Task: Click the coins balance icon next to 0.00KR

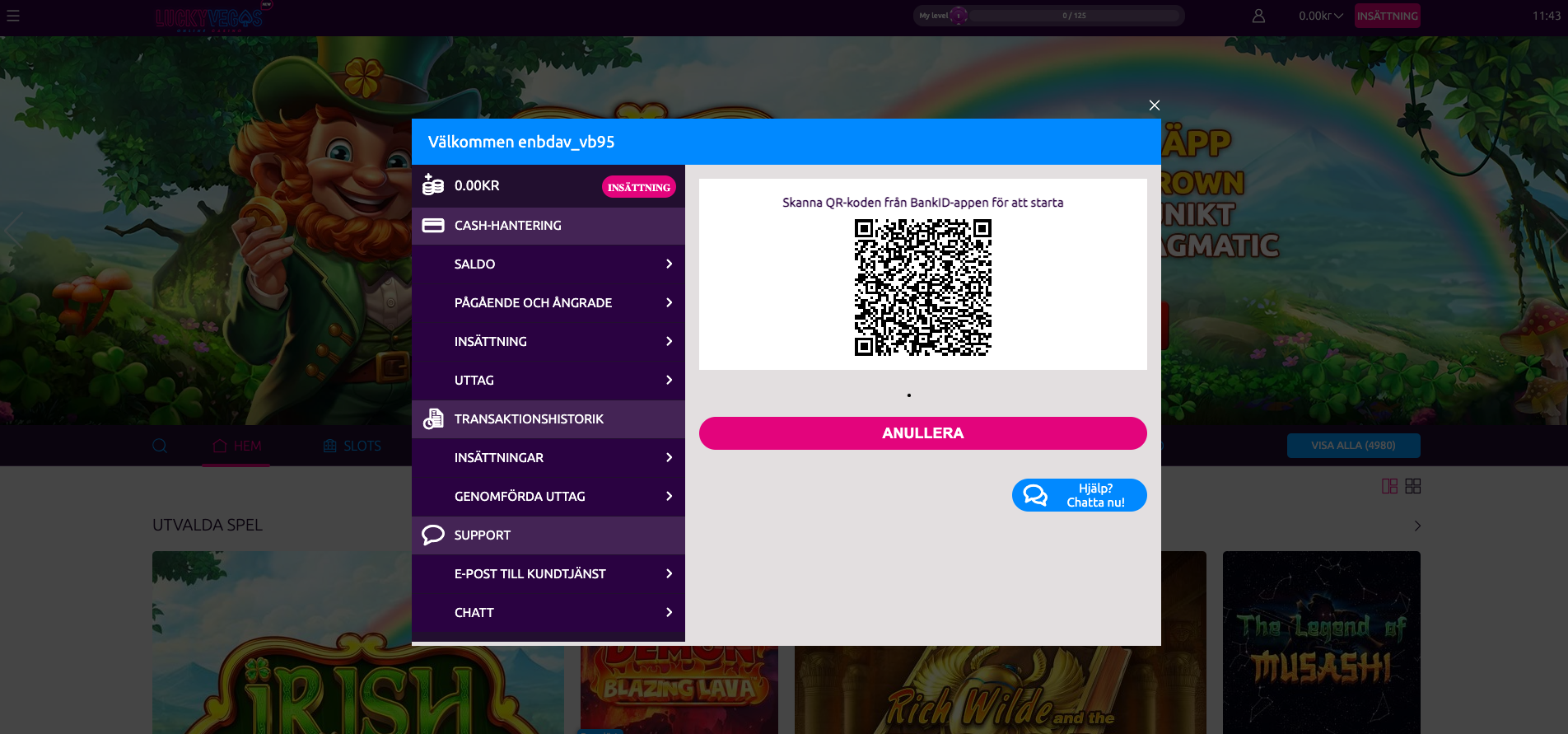Action: click(433, 185)
